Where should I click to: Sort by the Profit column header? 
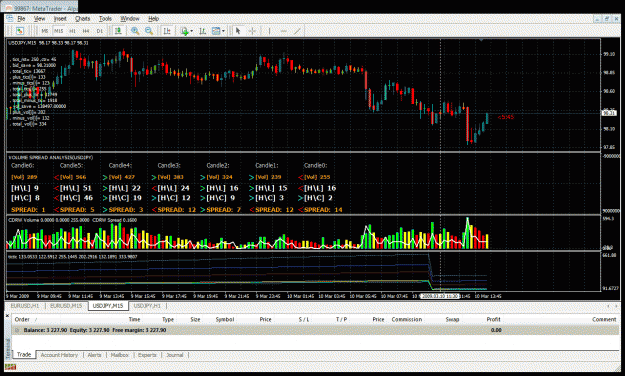click(x=493, y=319)
